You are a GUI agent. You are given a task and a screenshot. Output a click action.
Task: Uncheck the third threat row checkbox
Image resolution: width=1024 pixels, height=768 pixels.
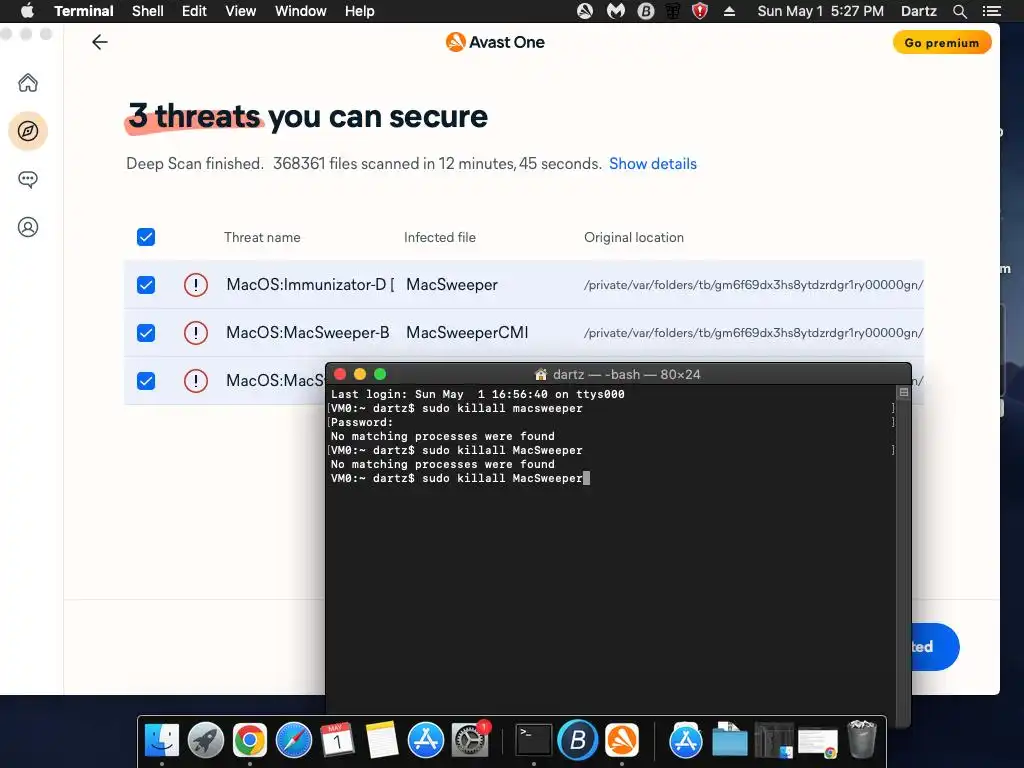(146, 381)
